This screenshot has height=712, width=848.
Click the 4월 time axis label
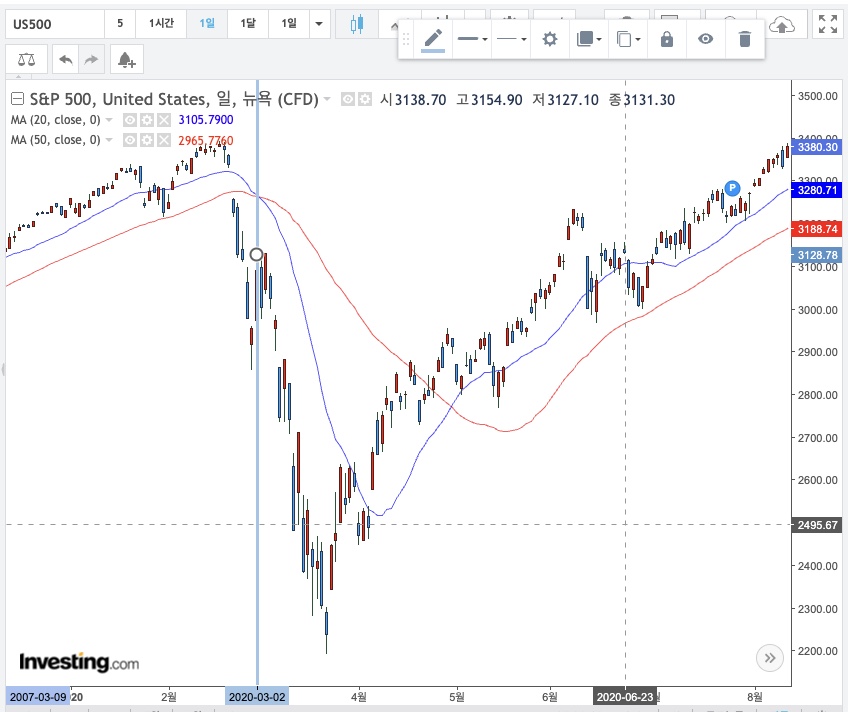(x=359, y=697)
